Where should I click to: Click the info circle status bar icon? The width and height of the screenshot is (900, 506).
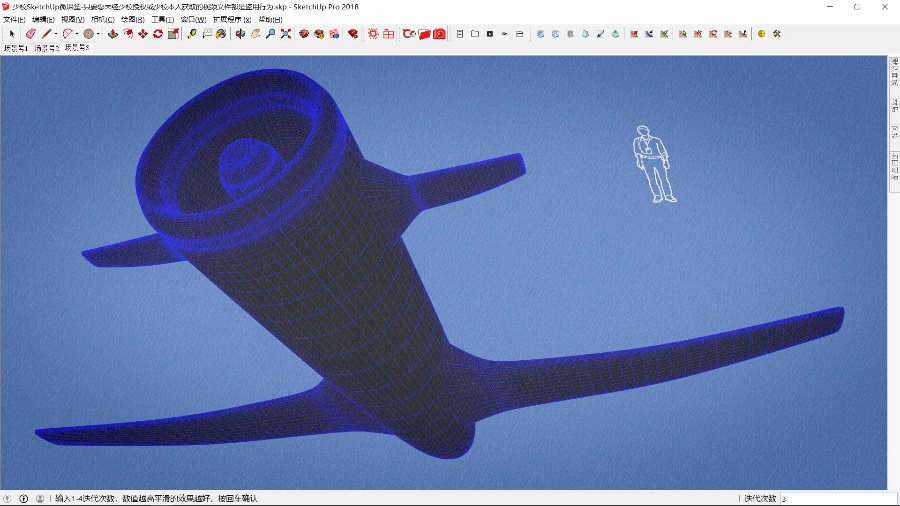point(24,499)
